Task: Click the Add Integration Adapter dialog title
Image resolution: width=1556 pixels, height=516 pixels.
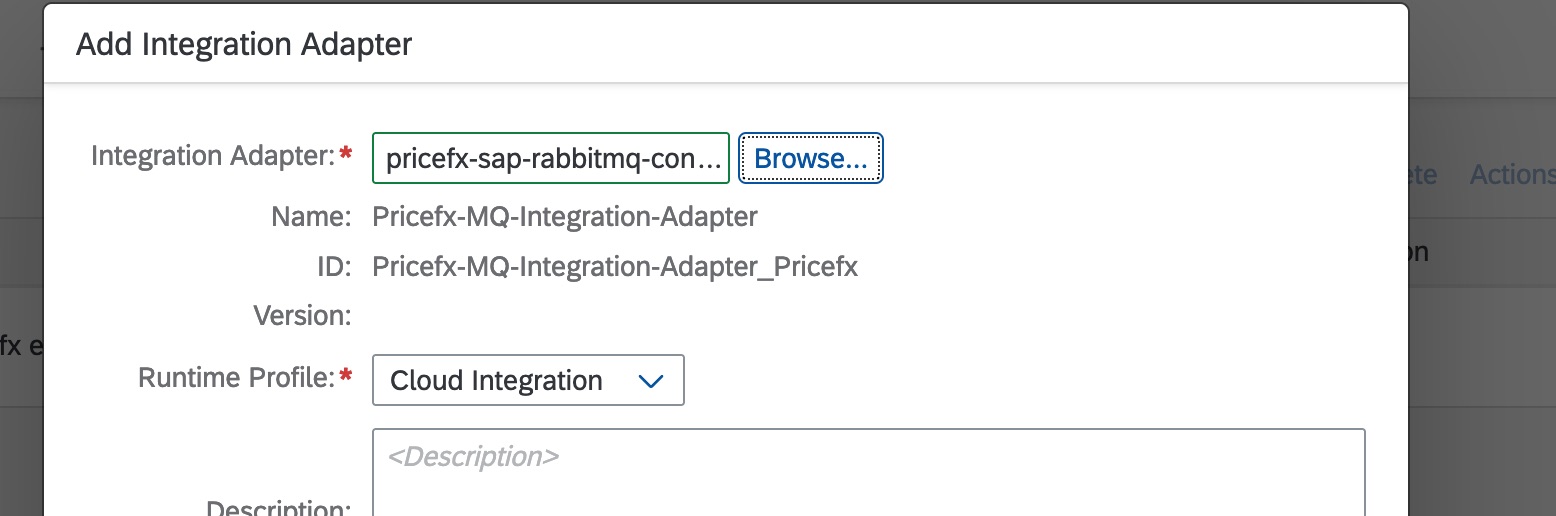Action: [244, 44]
